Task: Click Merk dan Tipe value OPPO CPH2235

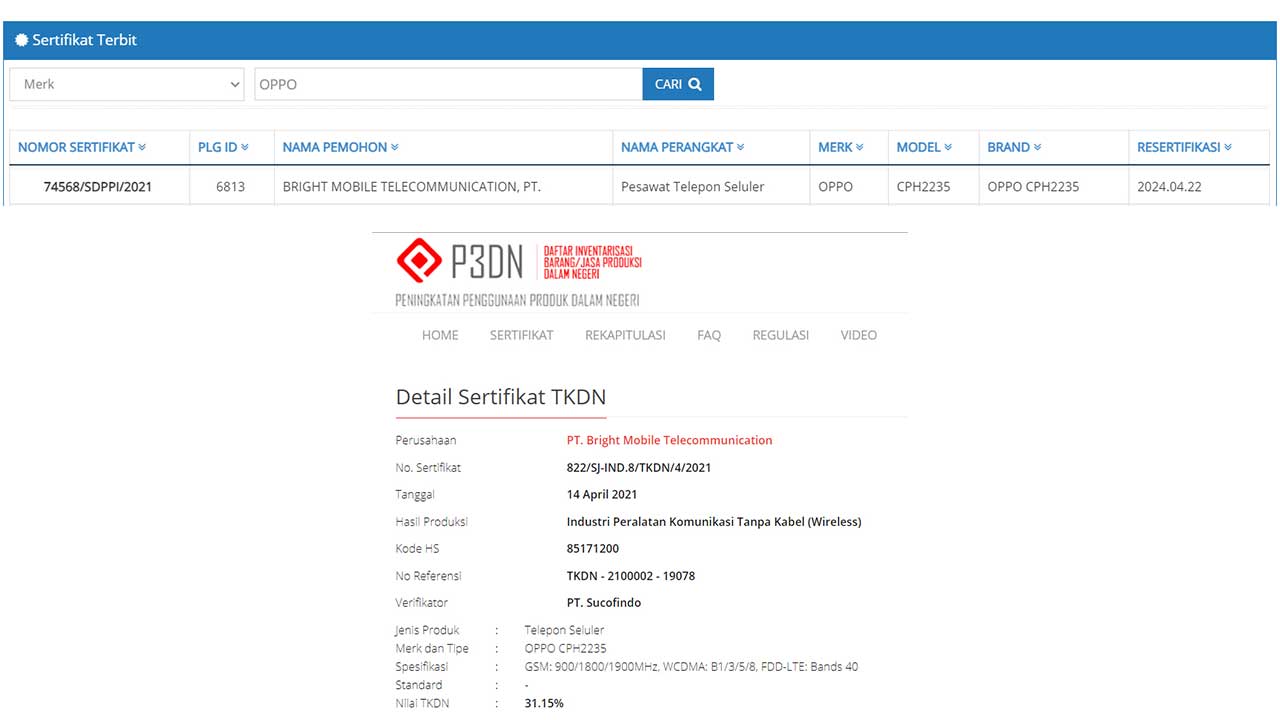Action: [x=565, y=648]
